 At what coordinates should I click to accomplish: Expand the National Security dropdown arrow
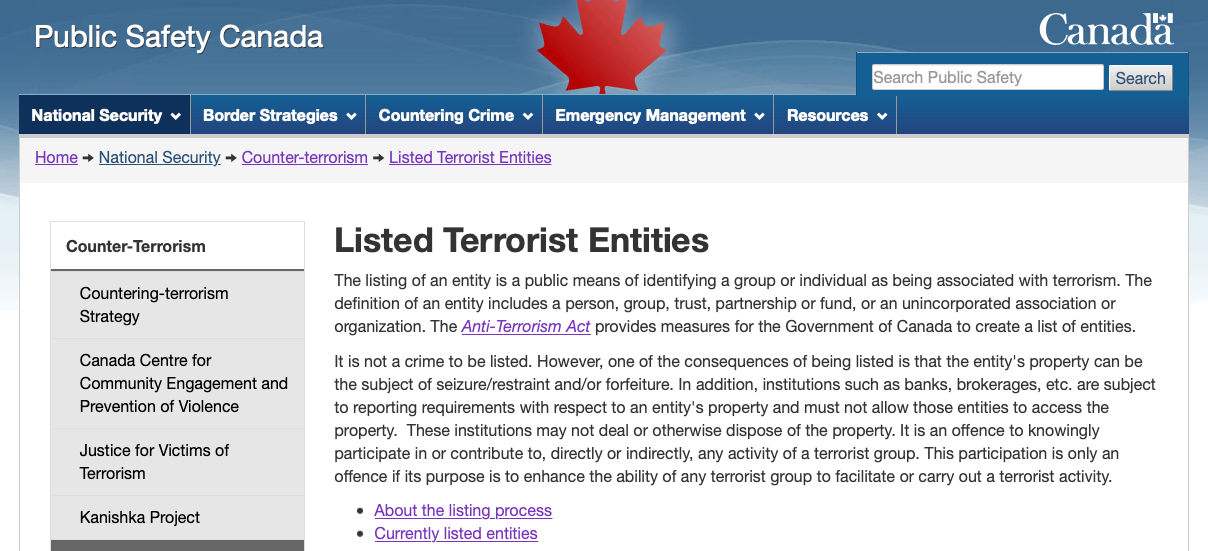tap(176, 116)
